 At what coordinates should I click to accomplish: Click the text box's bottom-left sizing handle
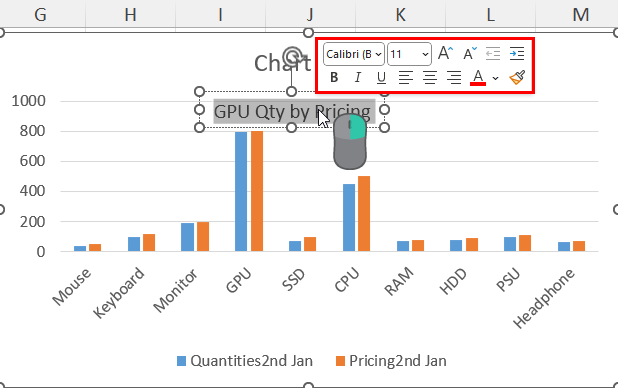pyautogui.click(x=199, y=127)
